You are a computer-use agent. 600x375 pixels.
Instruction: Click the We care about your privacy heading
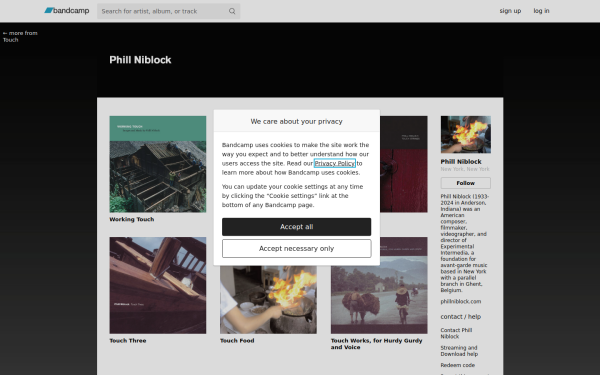pos(296,121)
